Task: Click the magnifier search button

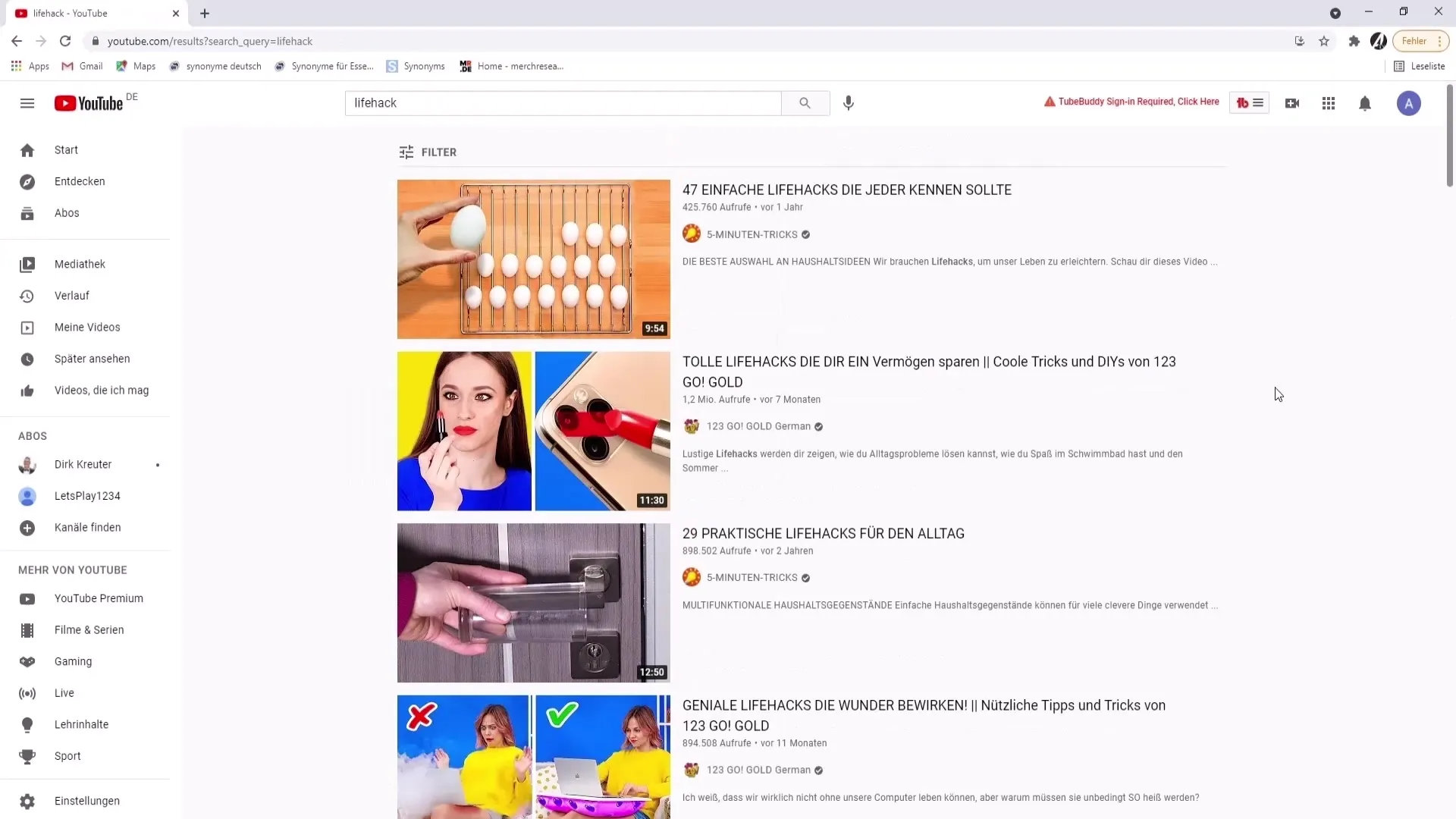Action: pos(805,103)
